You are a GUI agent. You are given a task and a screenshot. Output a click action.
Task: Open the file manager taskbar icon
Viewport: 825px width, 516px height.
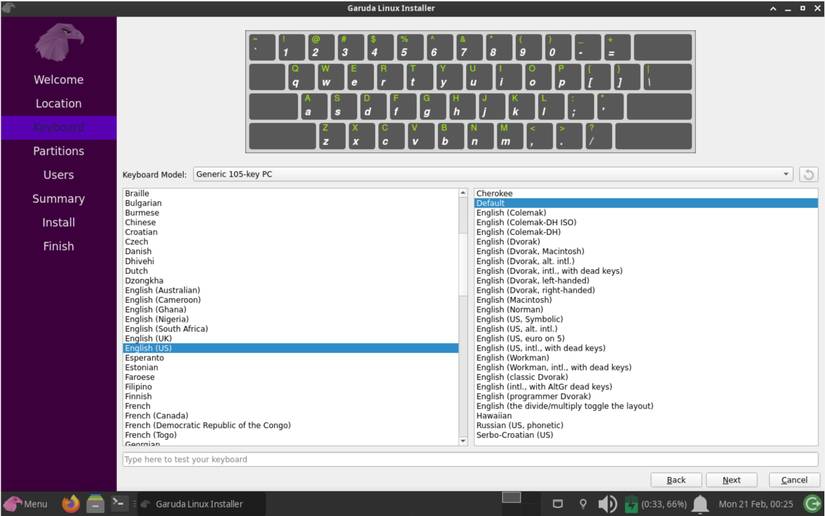click(x=95, y=504)
